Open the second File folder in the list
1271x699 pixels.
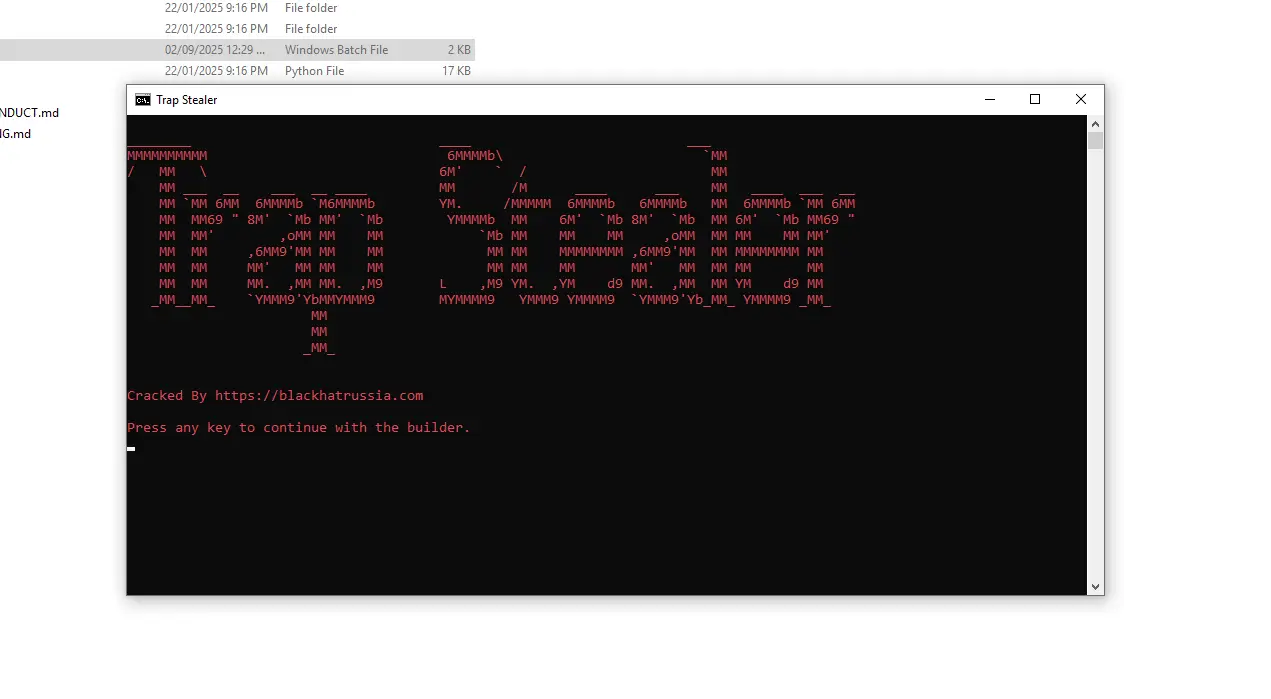[310, 28]
